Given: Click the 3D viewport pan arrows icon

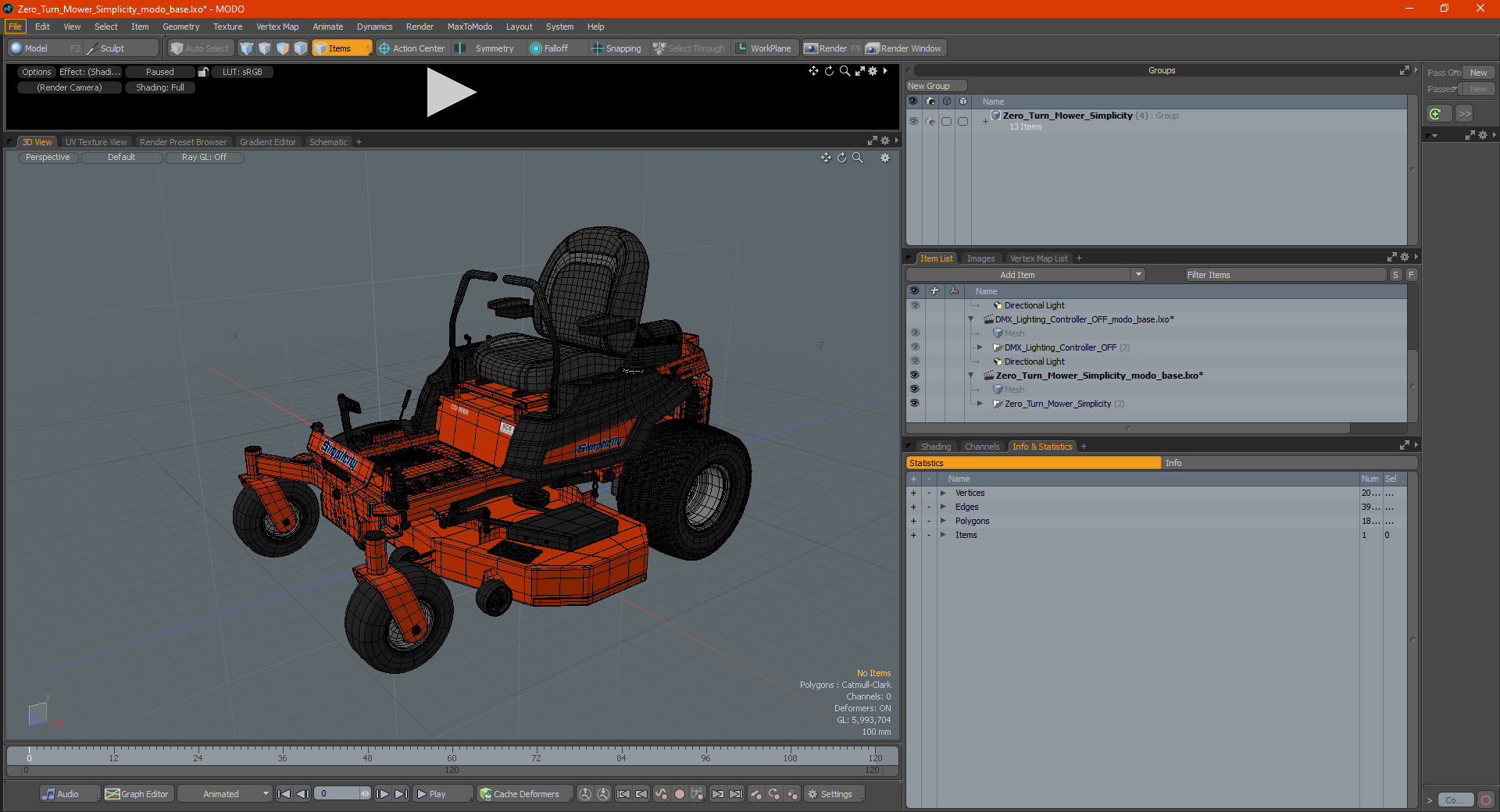Looking at the screenshot, I should click(x=826, y=158).
